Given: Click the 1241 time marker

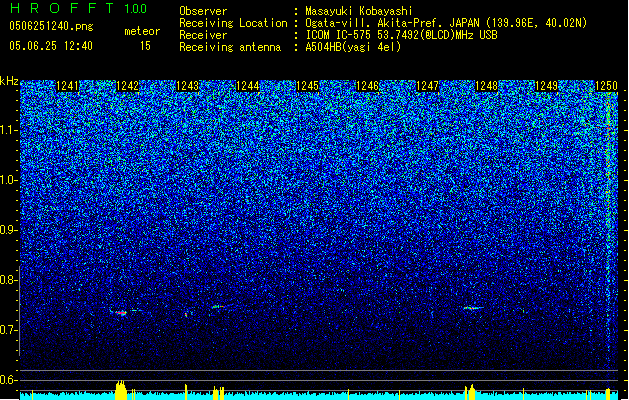Looking at the screenshot, I should point(67,86).
